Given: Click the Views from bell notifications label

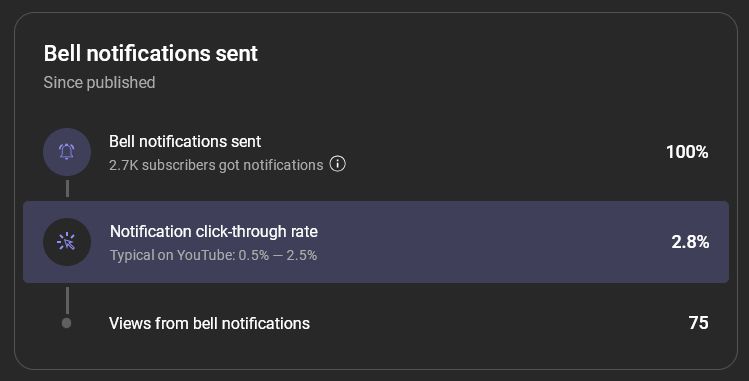Looking at the screenshot, I should coord(209,323).
